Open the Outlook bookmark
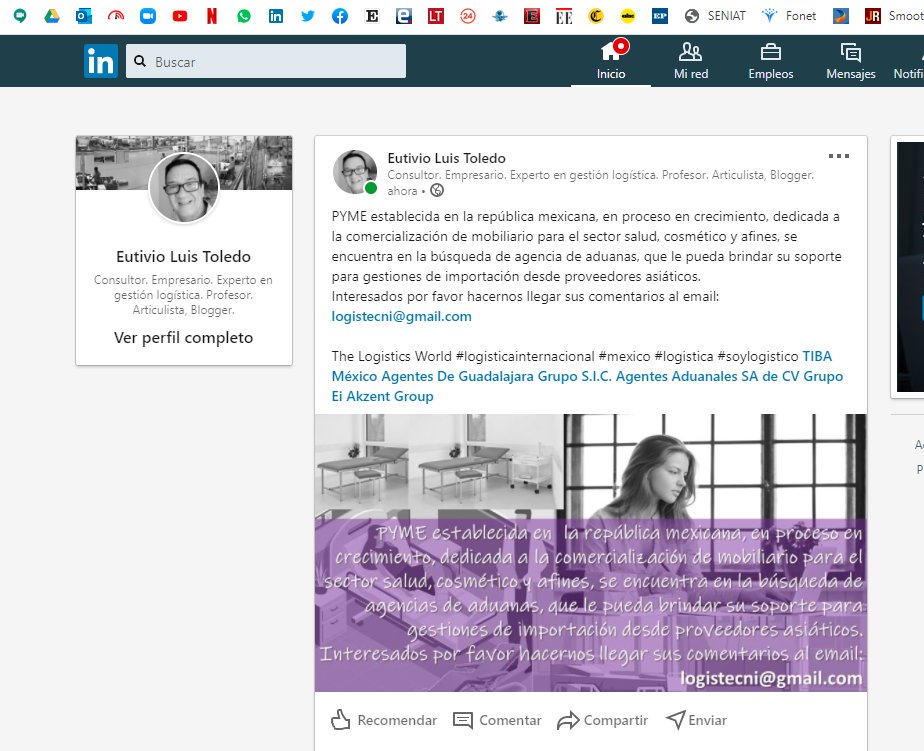Image resolution: width=924 pixels, height=751 pixels. click(x=84, y=16)
